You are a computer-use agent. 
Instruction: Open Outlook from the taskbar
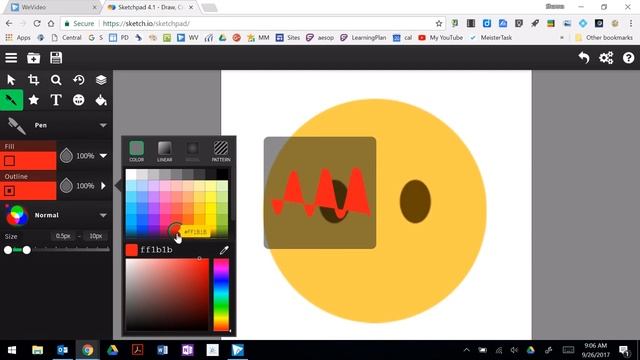click(62, 350)
